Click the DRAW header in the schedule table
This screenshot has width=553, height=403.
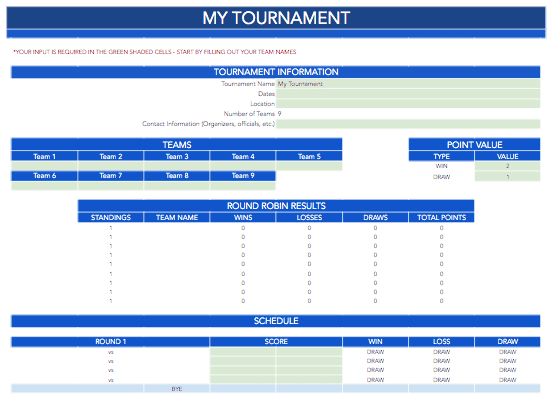[x=507, y=342]
